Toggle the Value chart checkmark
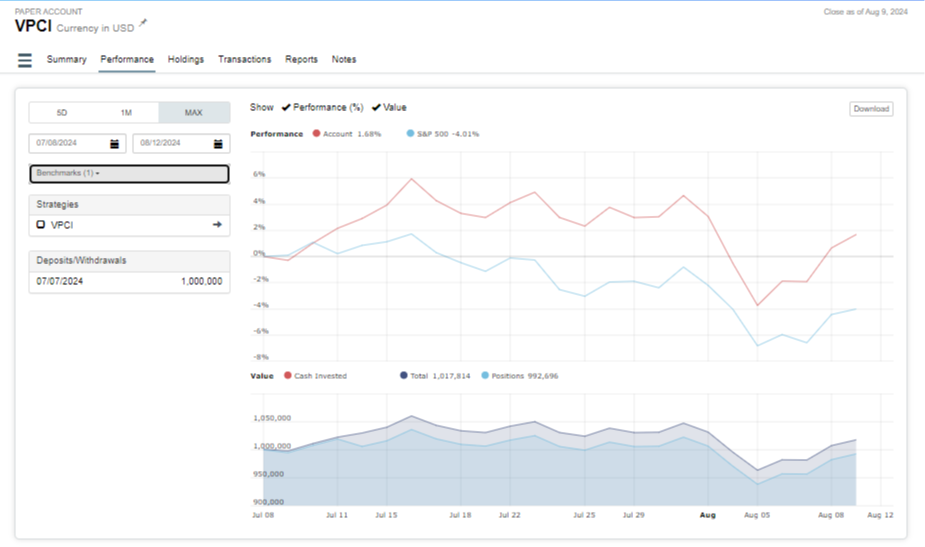Image resolution: width=925 pixels, height=547 pixels. tap(376, 107)
